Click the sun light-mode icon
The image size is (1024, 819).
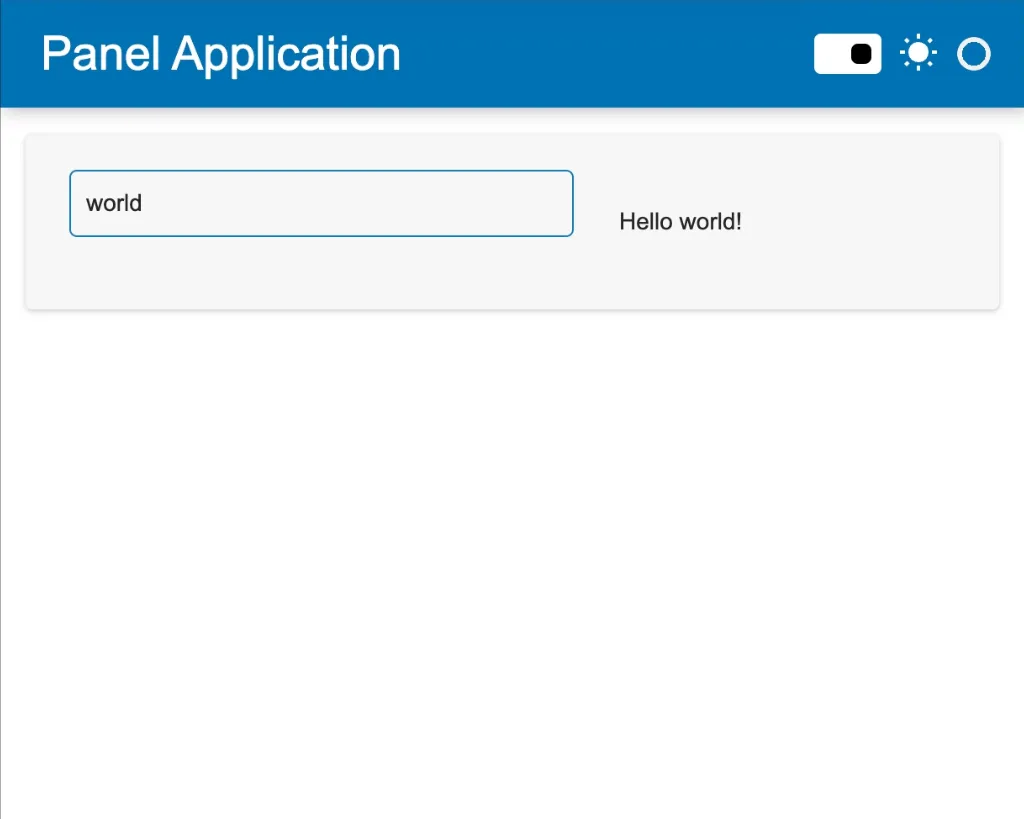(x=917, y=54)
